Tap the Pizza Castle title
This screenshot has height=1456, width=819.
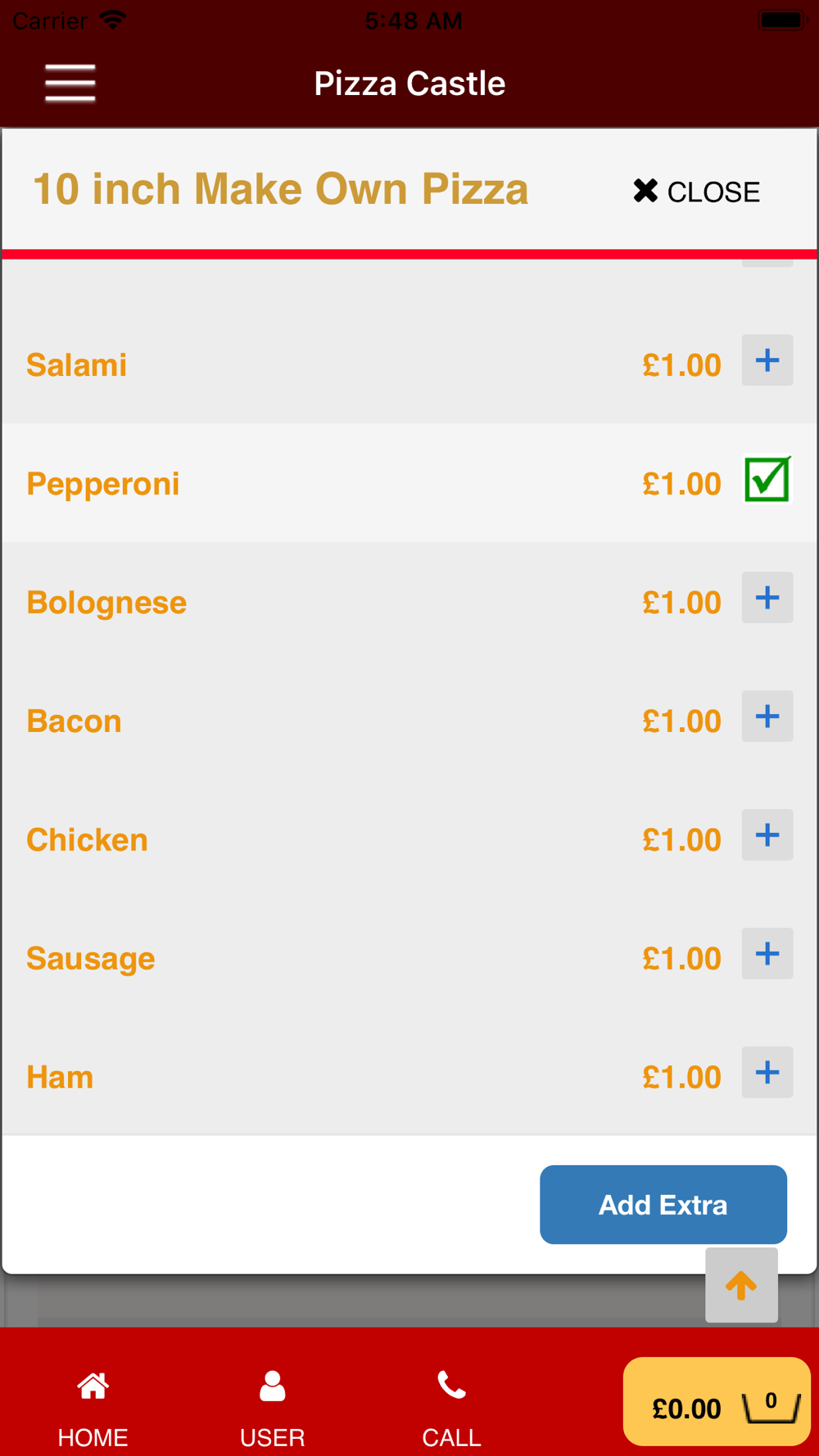tap(409, 84)
